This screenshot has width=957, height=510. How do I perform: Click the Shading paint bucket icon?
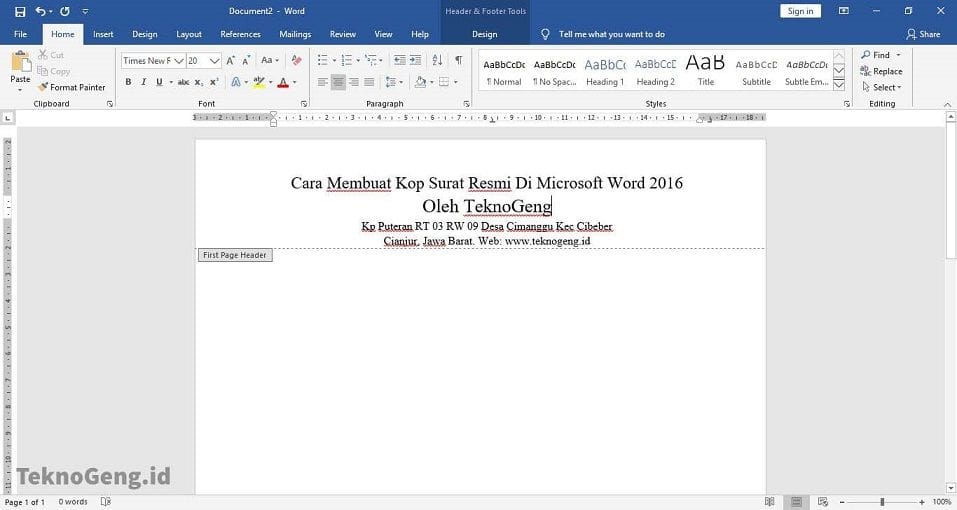(420, 82)
